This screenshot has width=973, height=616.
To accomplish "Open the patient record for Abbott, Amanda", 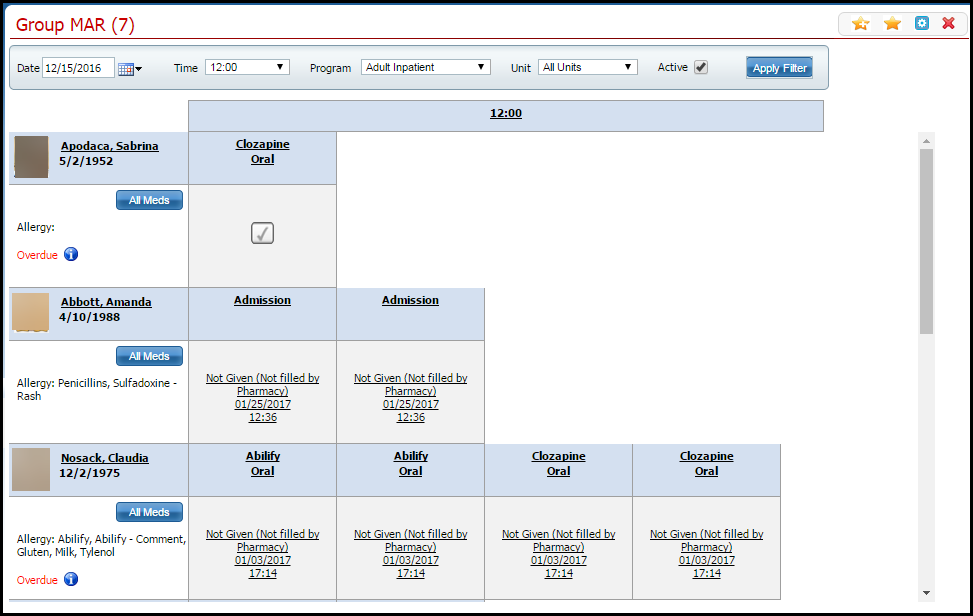I will click(105, 301).
